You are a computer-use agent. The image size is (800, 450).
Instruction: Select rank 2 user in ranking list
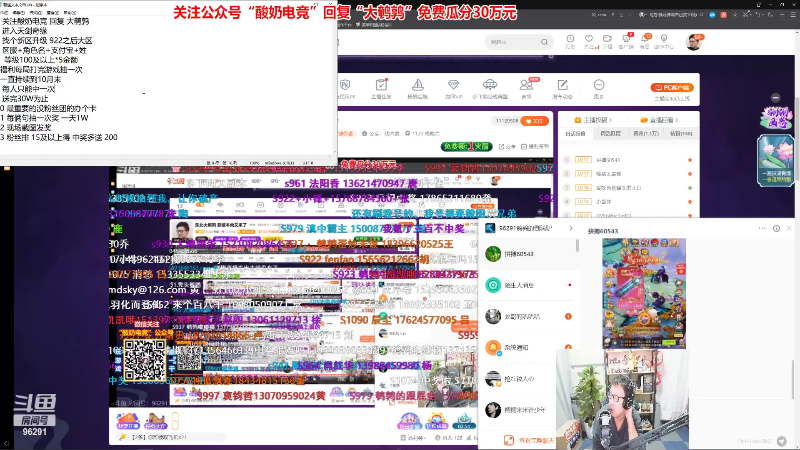click(629, 174)
